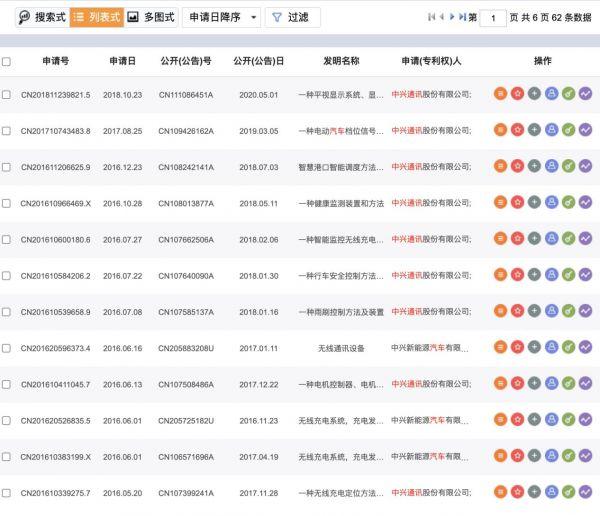Click blue person icon for CN201811239821.5

click(551, 93)
